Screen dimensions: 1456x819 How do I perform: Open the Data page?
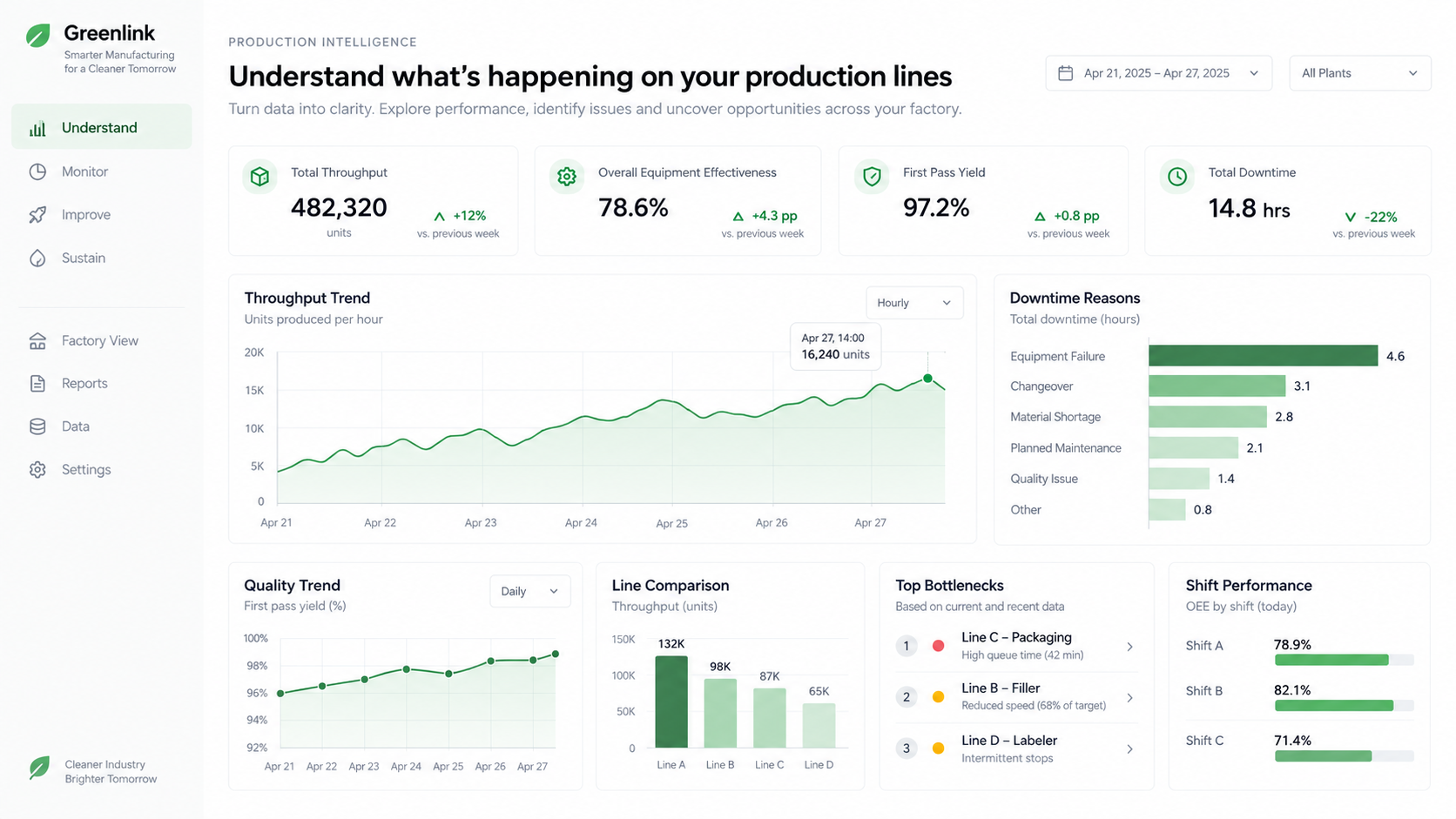tap(102, 426)
